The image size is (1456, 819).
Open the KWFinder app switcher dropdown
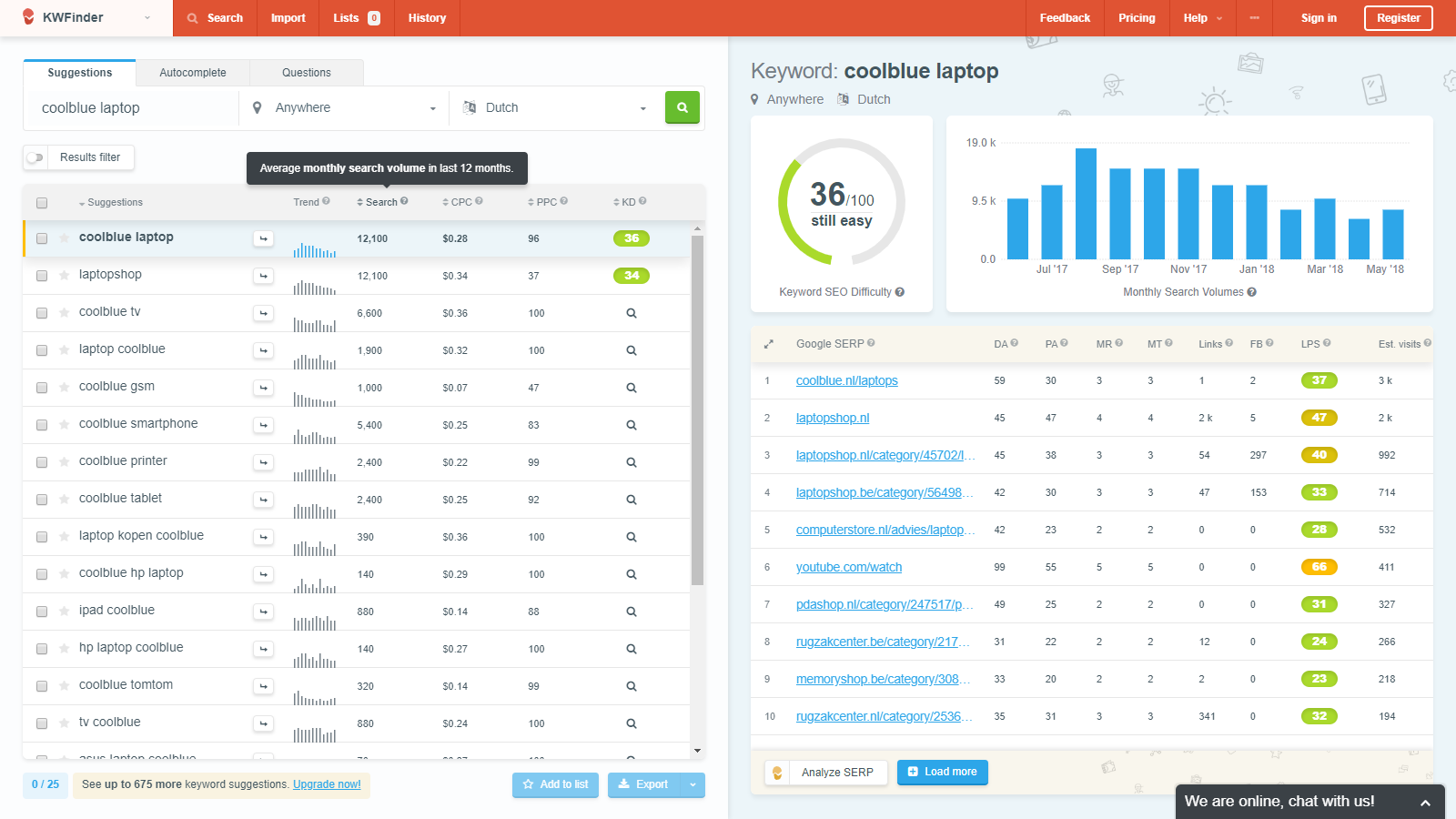[x=147, y=18]
